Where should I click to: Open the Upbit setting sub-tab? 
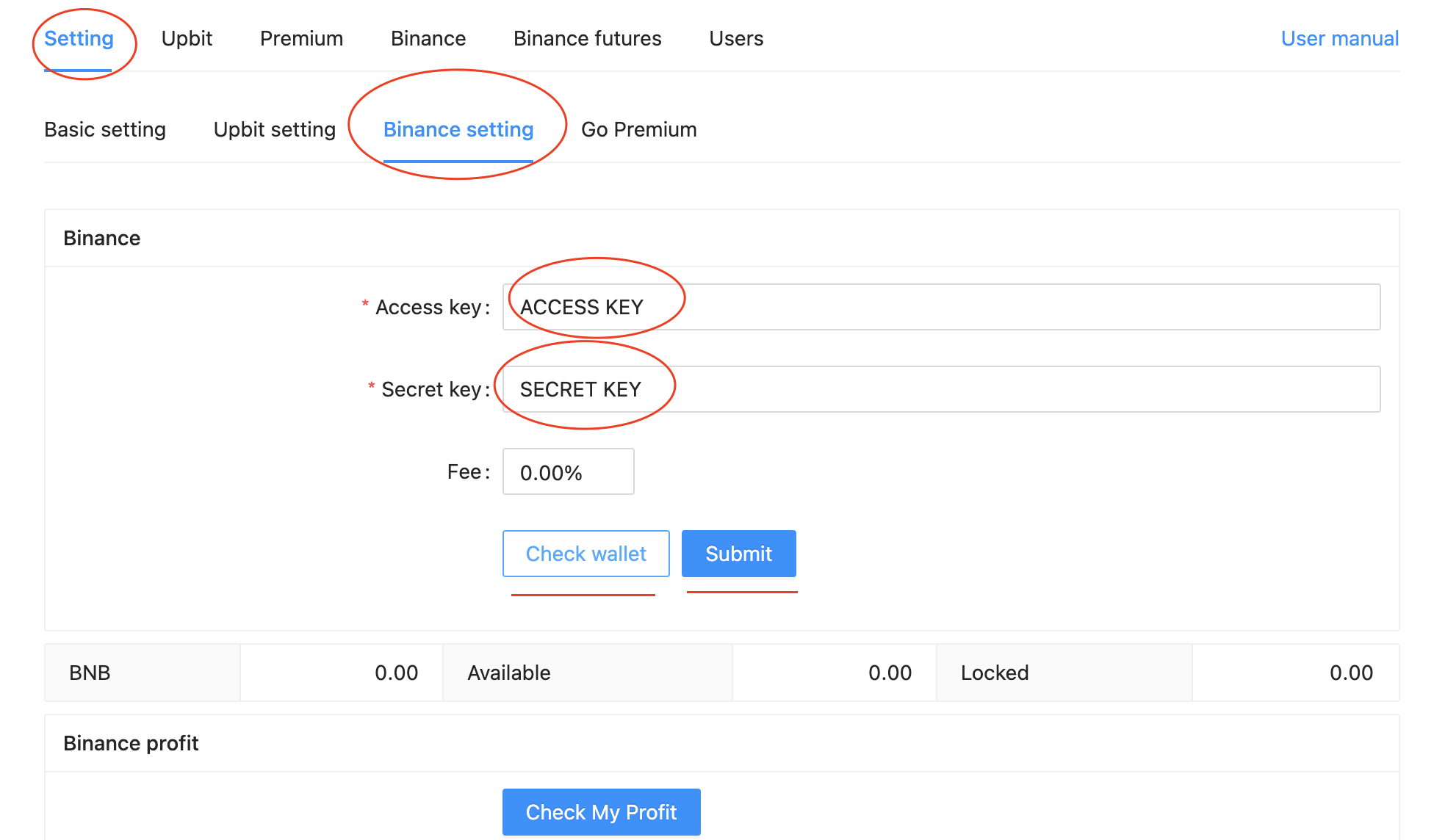tap(274, 129)
